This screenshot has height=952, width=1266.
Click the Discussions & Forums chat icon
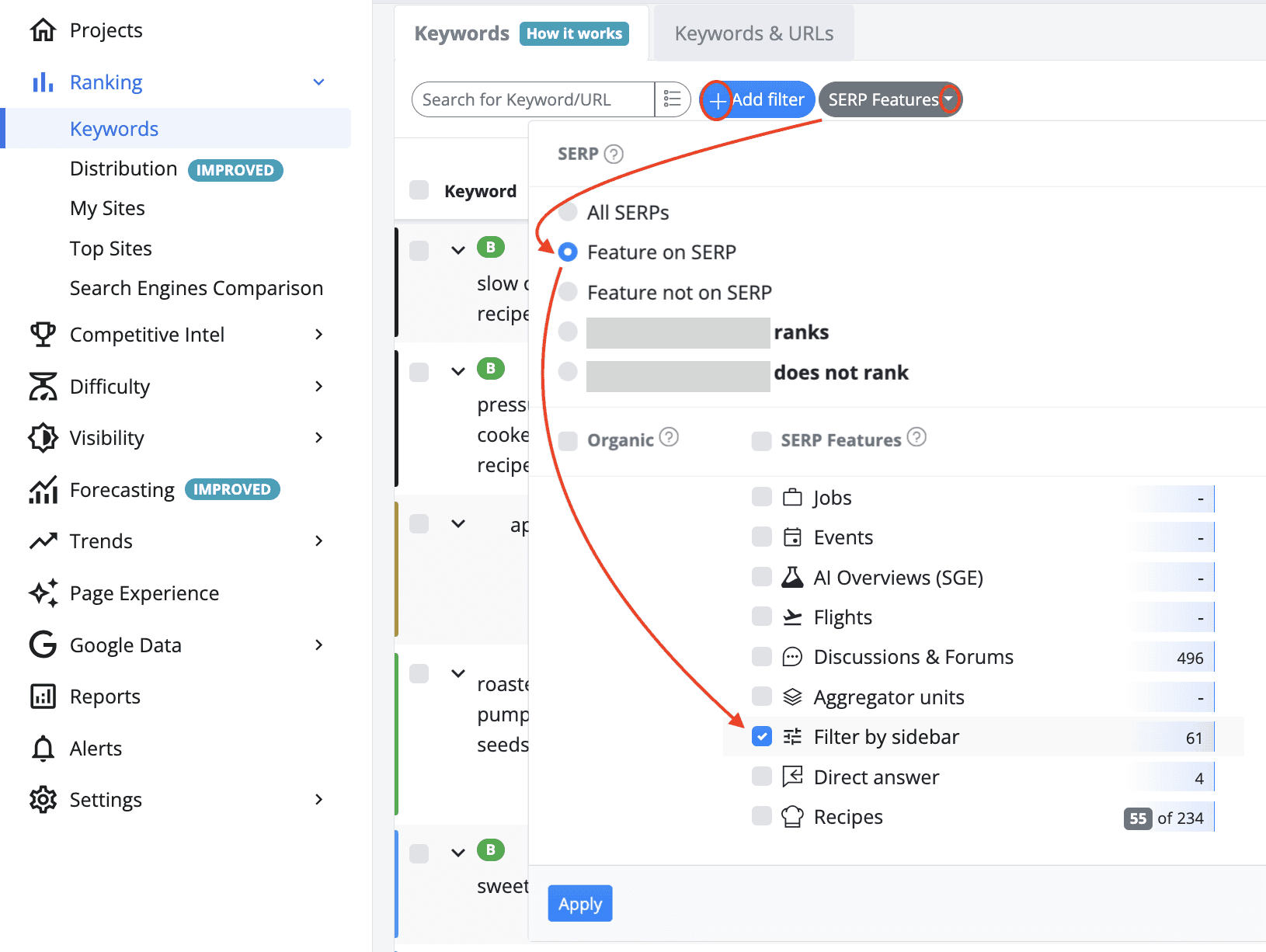(792, 657)
